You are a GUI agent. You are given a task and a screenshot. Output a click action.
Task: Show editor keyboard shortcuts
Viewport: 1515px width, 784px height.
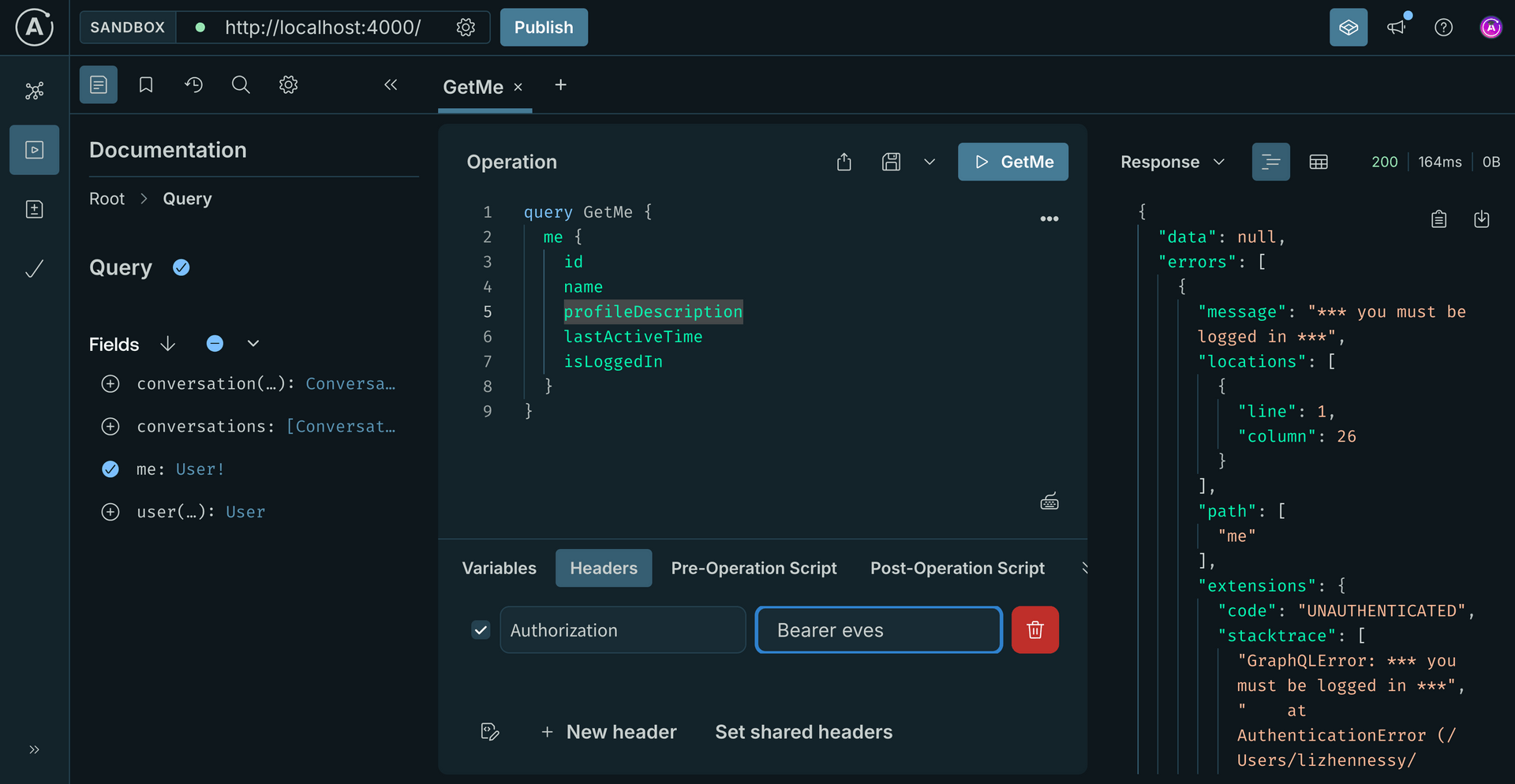1049,501
